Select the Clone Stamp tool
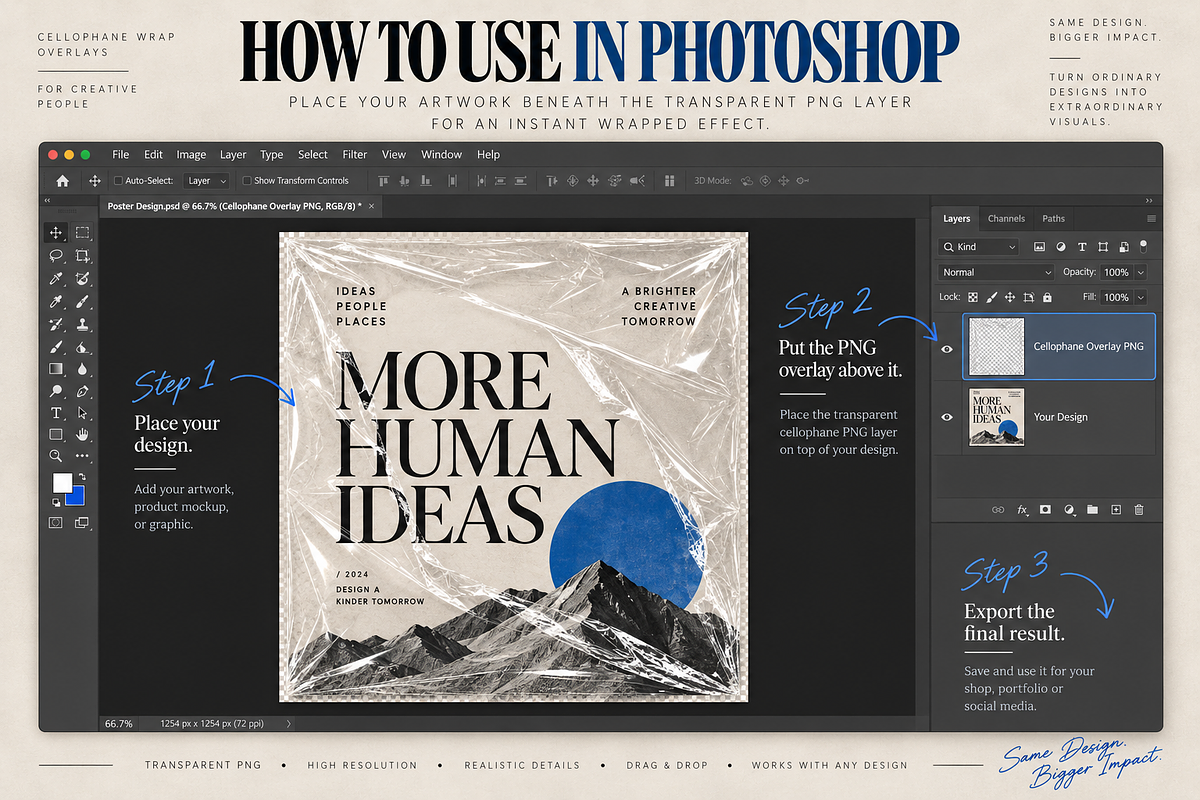1200x800 pixels. pyautogui.click(x=82, y=323)
